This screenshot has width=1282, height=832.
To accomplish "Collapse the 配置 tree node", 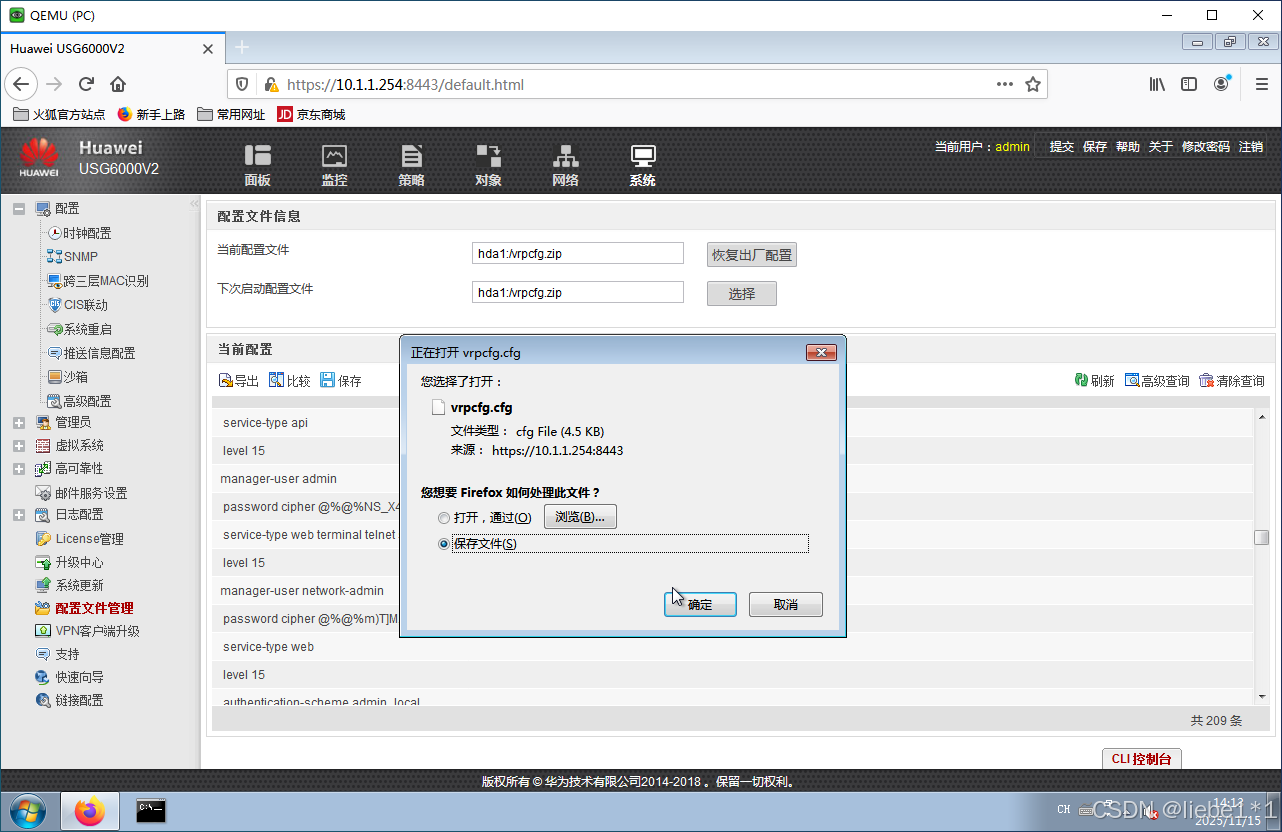I will pyautogui.click(x=19, y=209).
